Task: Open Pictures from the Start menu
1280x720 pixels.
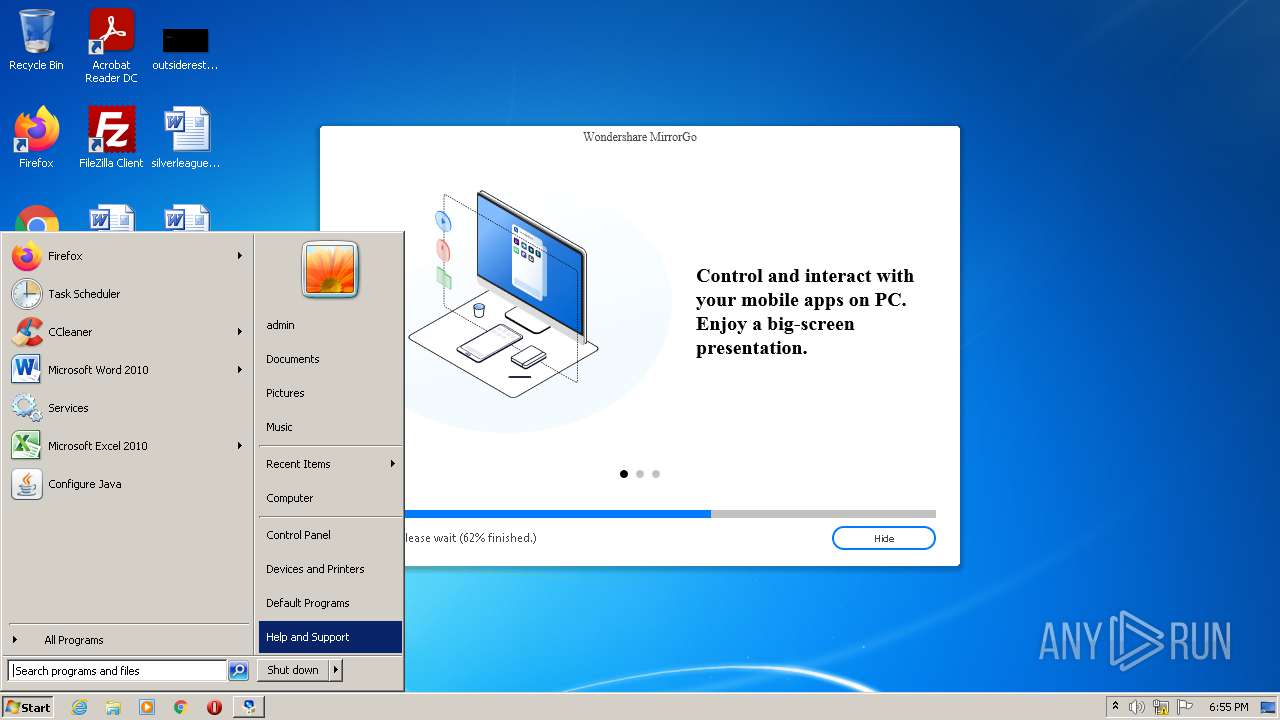Action: [330, 393]
